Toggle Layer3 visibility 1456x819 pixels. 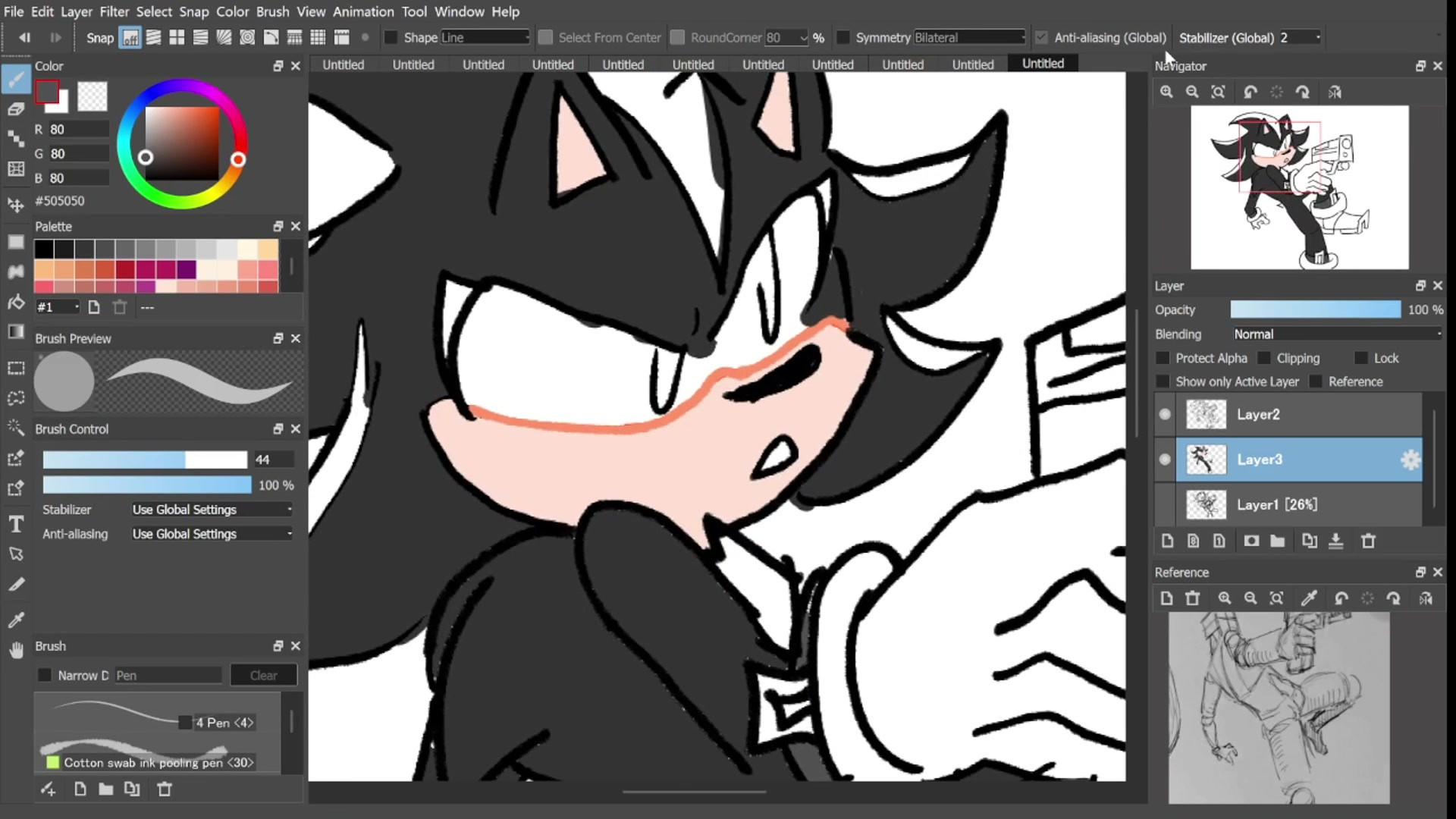1165,459
